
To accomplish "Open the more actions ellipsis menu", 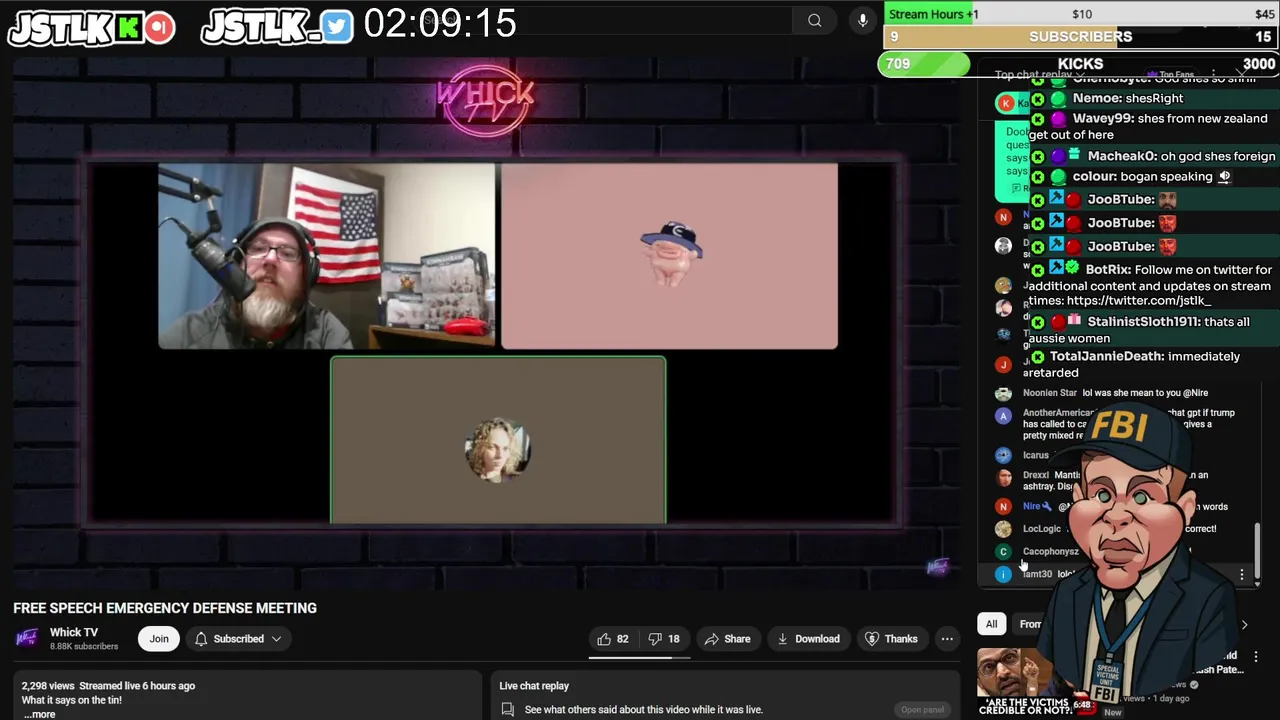I will pyautogui.click(x=947, y=639).
